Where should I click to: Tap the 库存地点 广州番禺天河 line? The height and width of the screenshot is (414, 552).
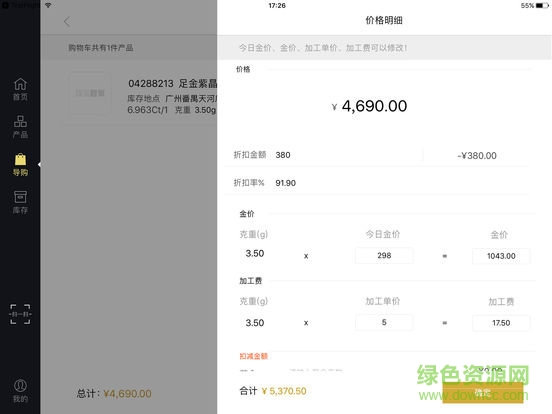[x=172, y=98]
